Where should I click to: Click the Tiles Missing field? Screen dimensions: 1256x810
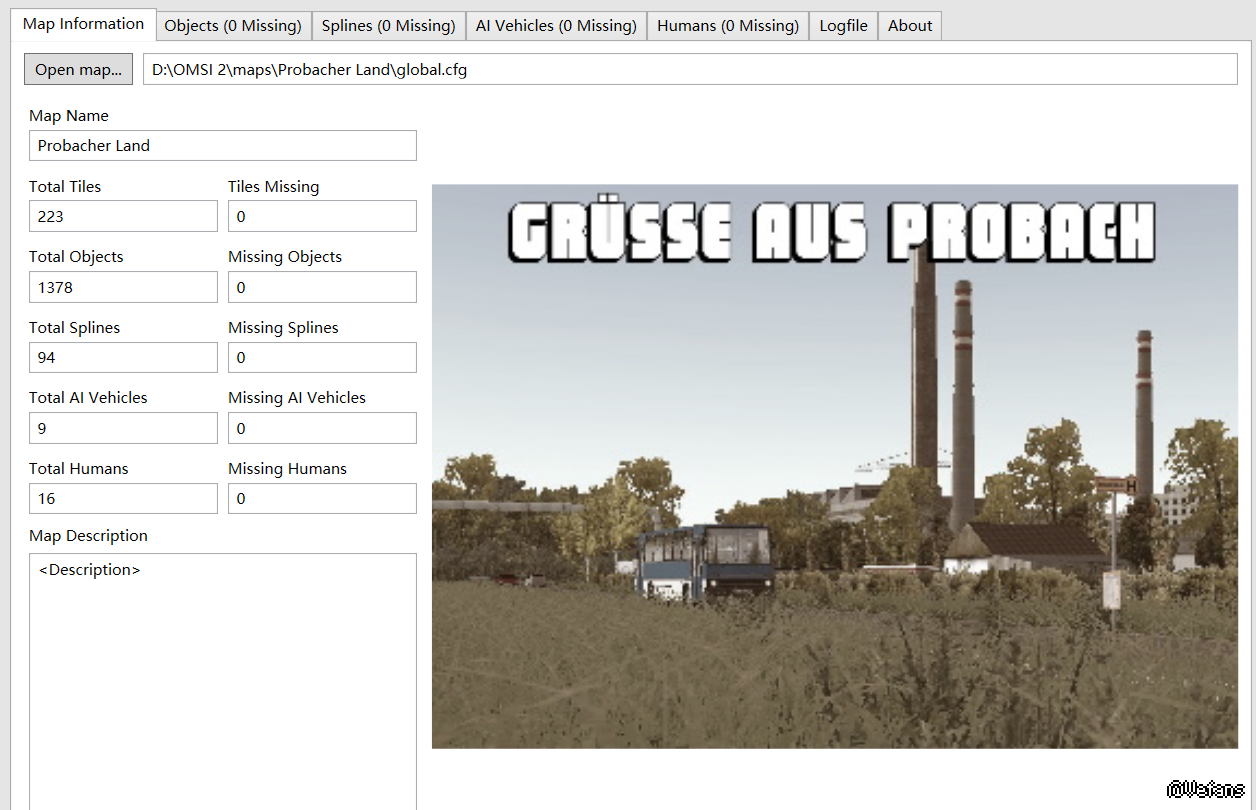pos(322,216)
